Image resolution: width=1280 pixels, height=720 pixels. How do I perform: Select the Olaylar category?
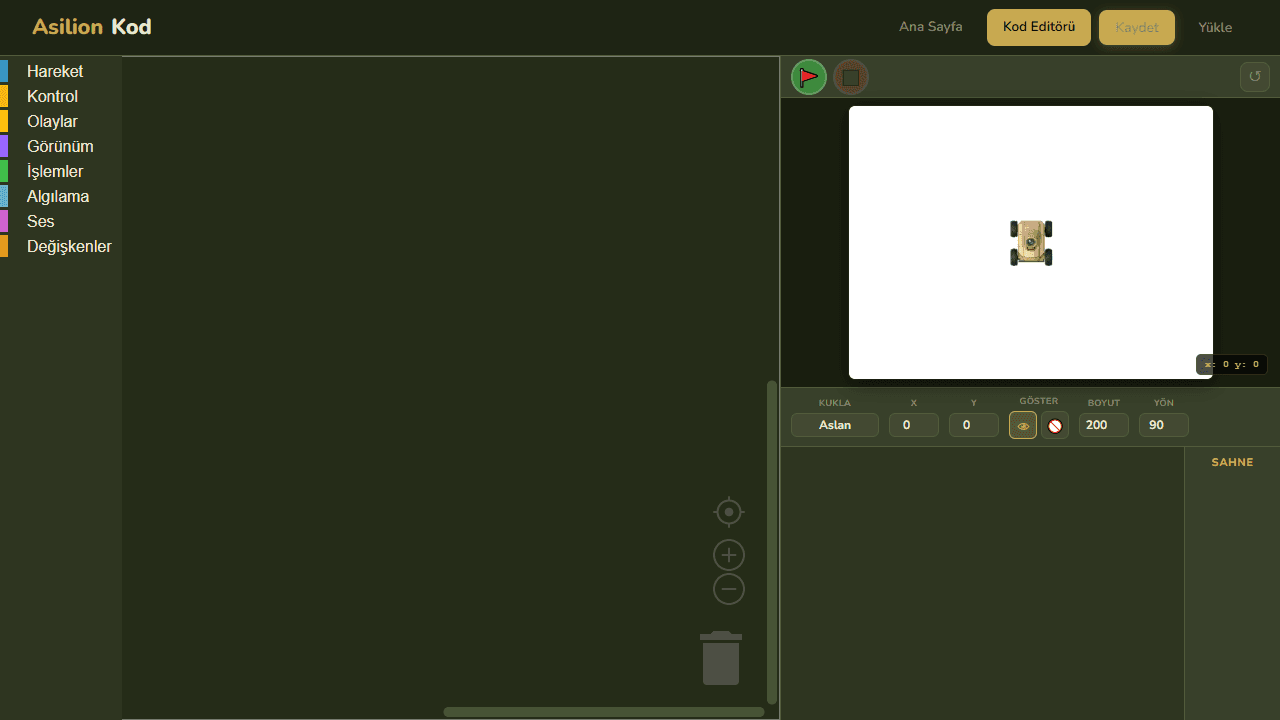pos(52,121)
